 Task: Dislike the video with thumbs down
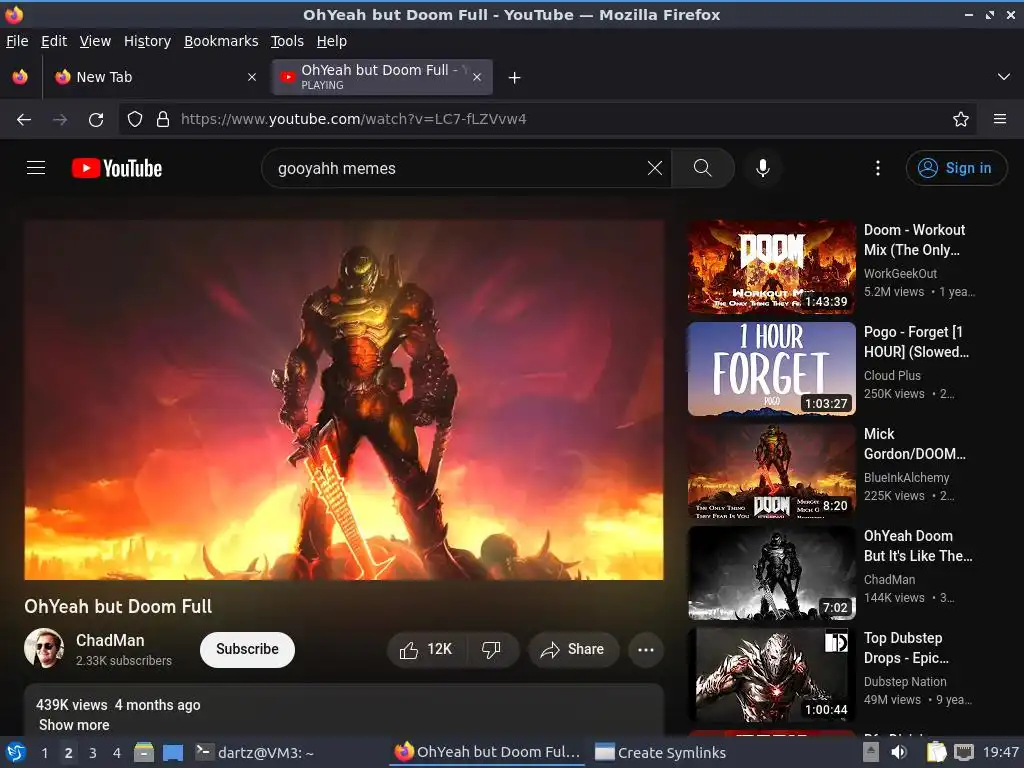click(x=492, y=649)
